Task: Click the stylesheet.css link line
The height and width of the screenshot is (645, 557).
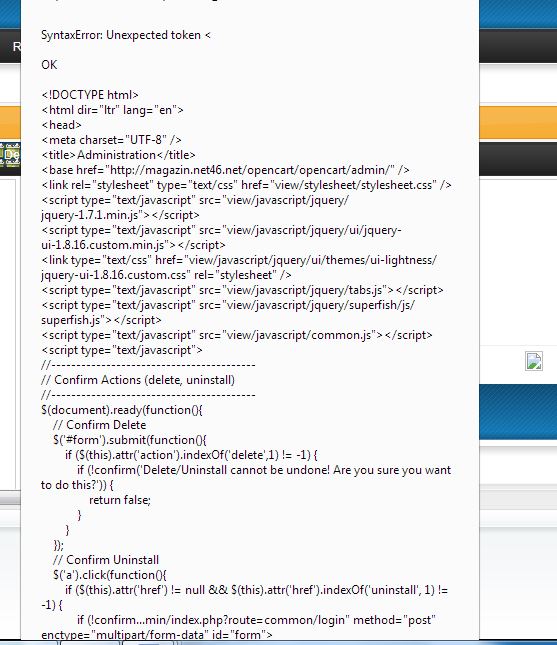Action: [x=246, y=185]
